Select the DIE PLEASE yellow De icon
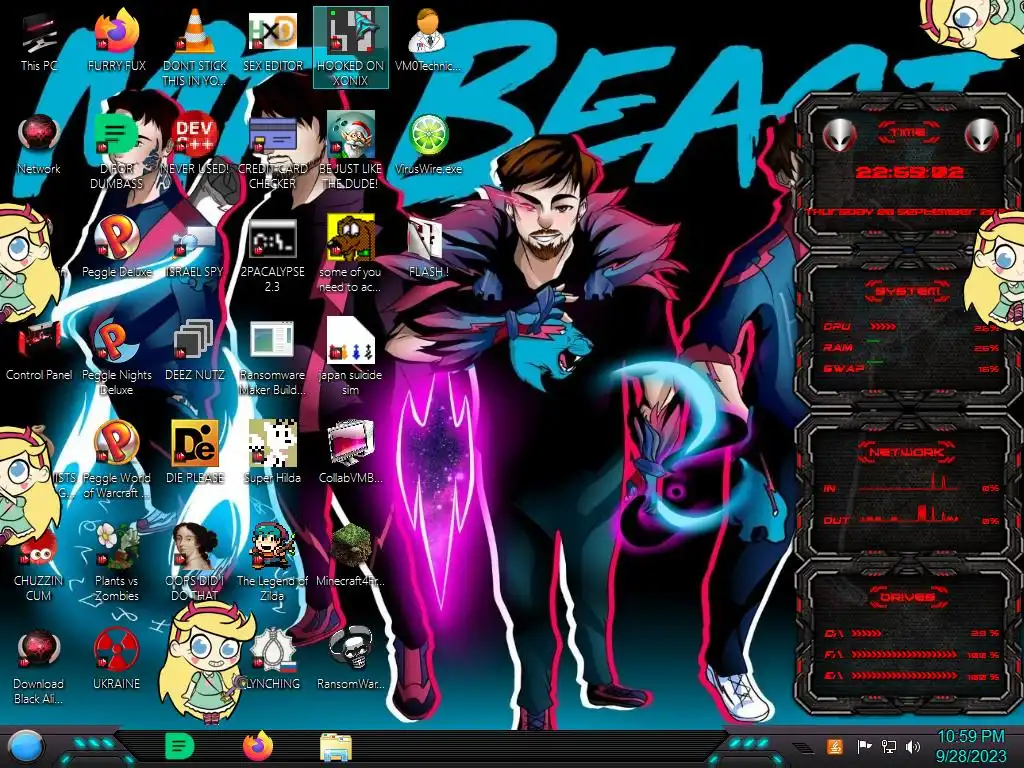The height and width of the screenshot is (768, 1024). point(195,452)
